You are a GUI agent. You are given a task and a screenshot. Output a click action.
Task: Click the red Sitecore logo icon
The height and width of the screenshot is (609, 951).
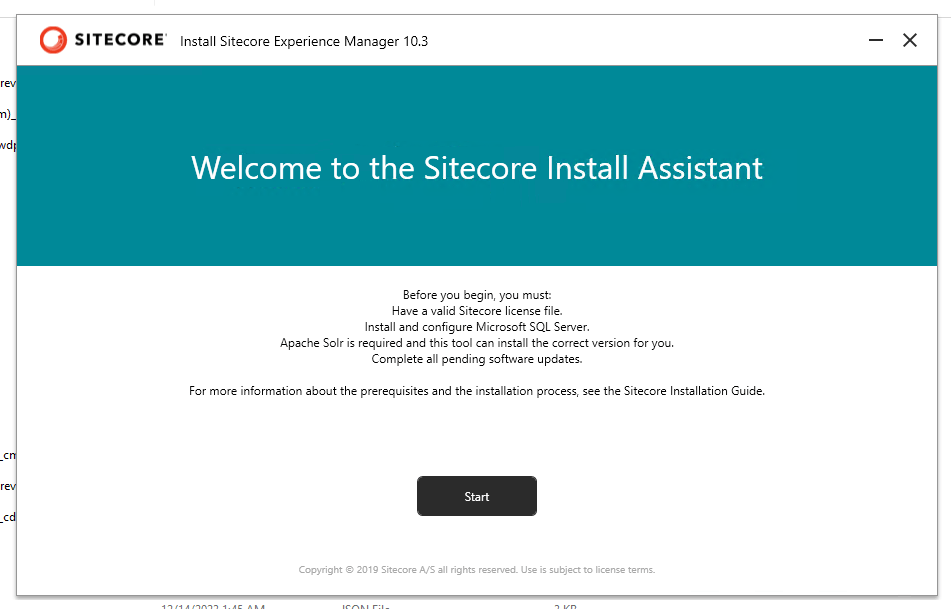52,40
